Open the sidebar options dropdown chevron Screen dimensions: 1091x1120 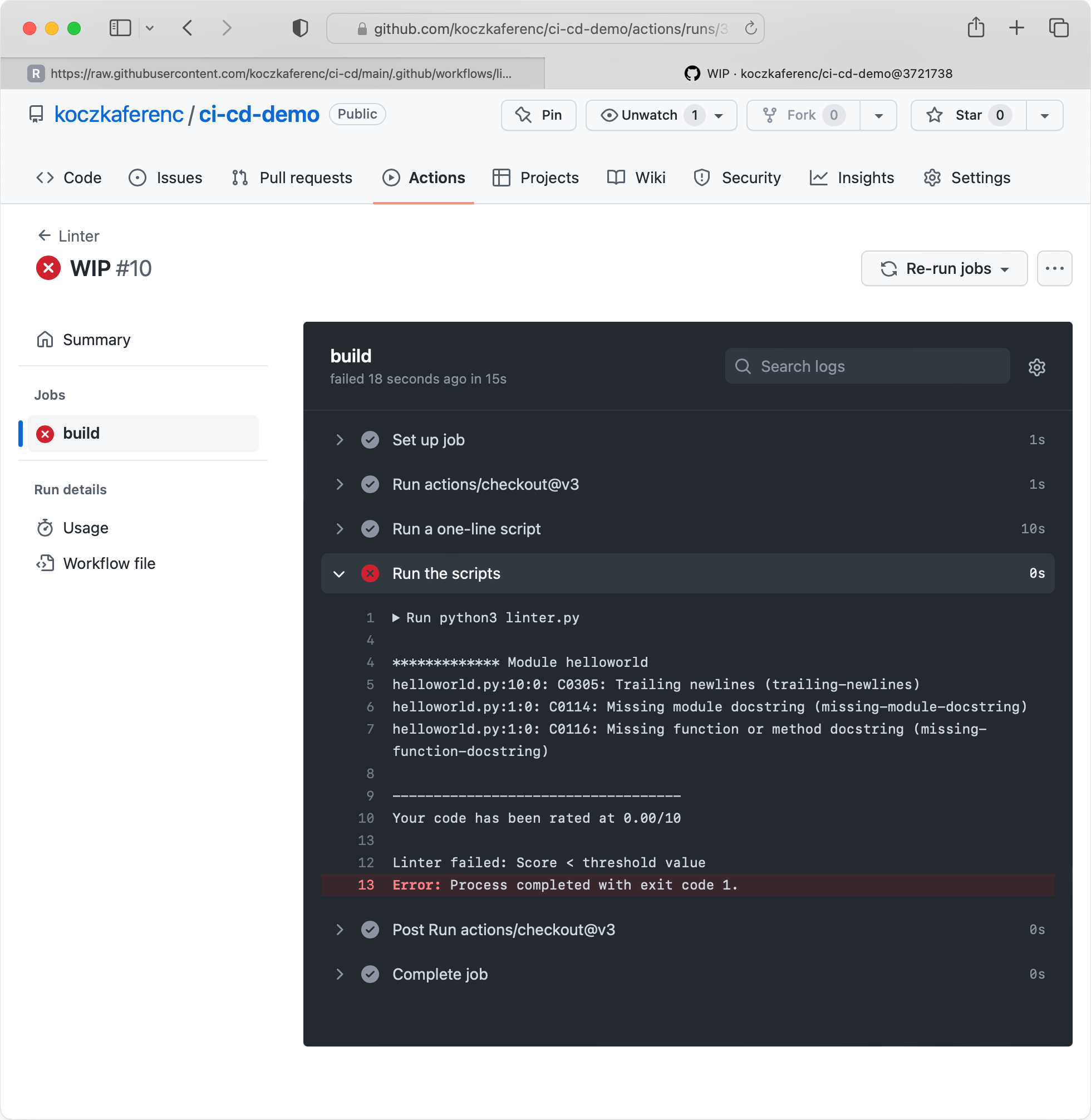[x=150, y=28]
